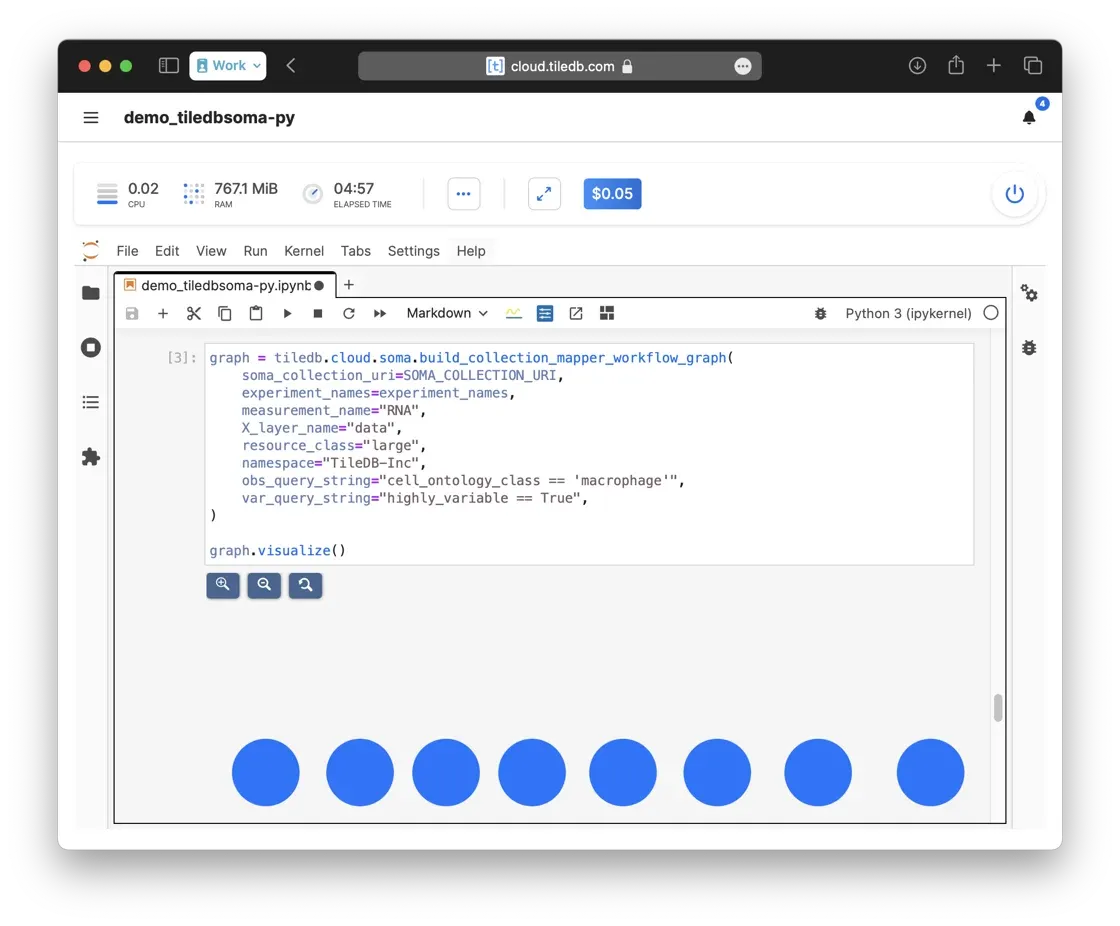
Task: Open the running kernels sidebar panel
Action: (91, 348)
